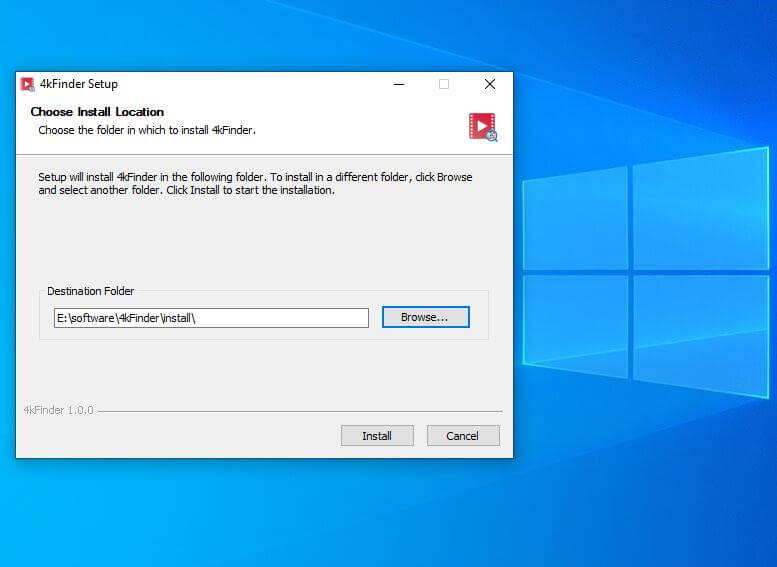Click the 'Choose Install Location' heading
777x567 pixels.
pyautogui.click(x=97, y=112)
